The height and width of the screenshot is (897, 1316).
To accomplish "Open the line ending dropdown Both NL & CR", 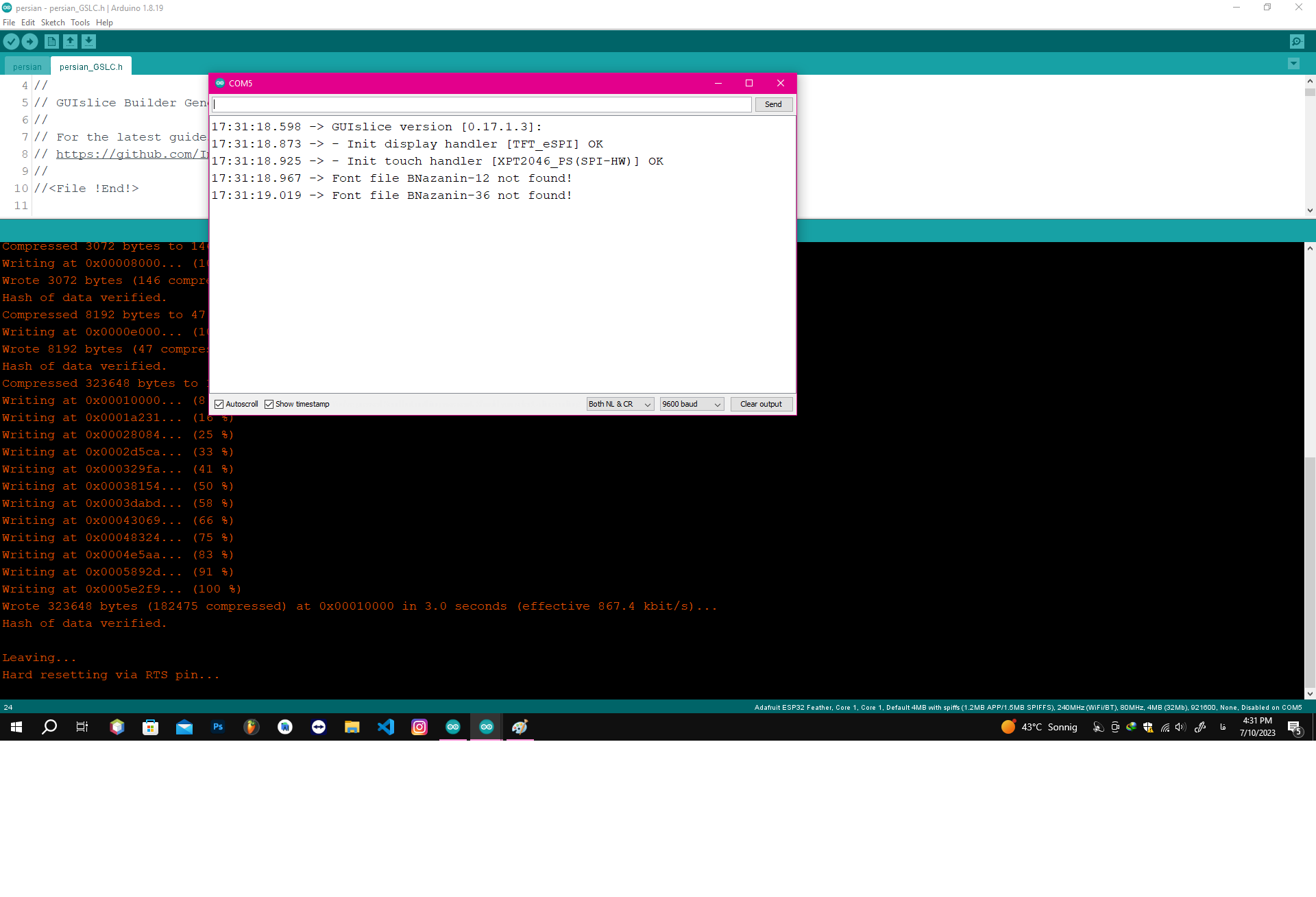I will [620, 405].
